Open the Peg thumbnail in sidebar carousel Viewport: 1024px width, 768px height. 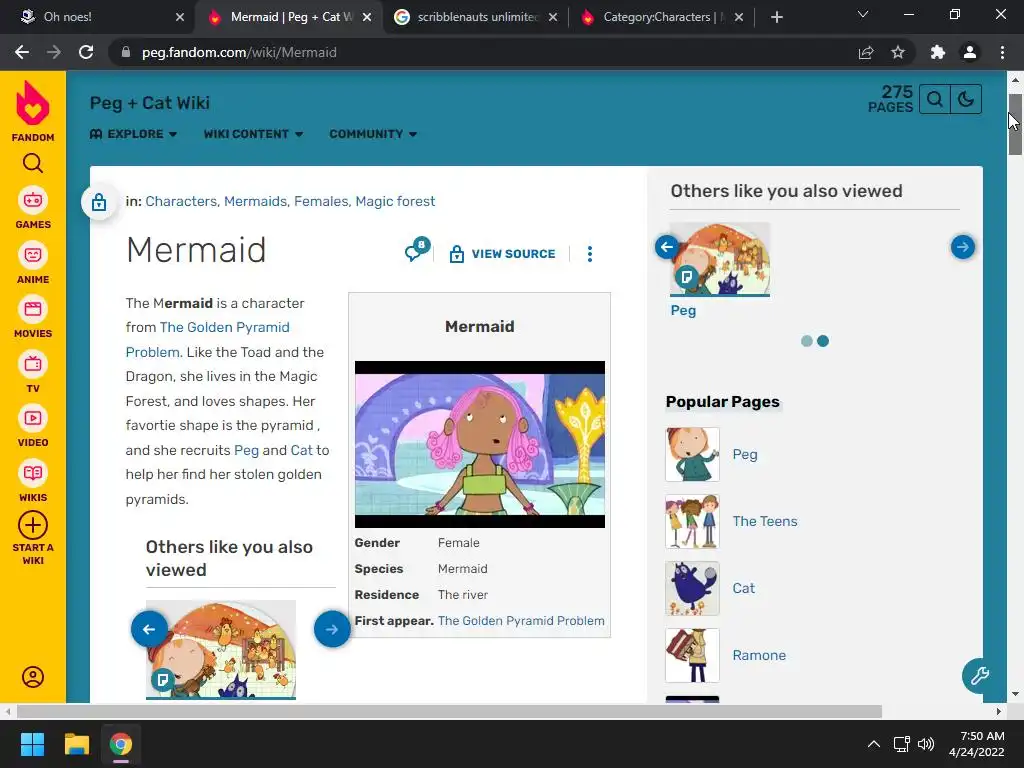tap(720, 259)
